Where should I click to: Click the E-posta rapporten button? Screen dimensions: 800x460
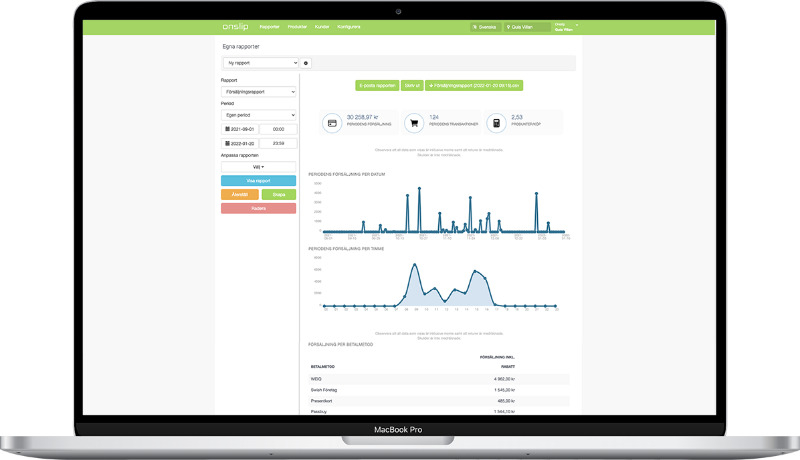377,86
